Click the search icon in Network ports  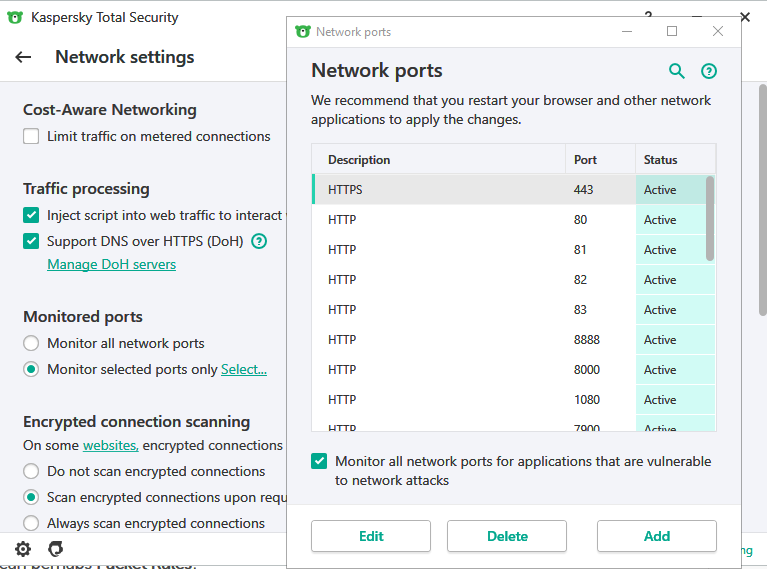click(x=677, y=71)
